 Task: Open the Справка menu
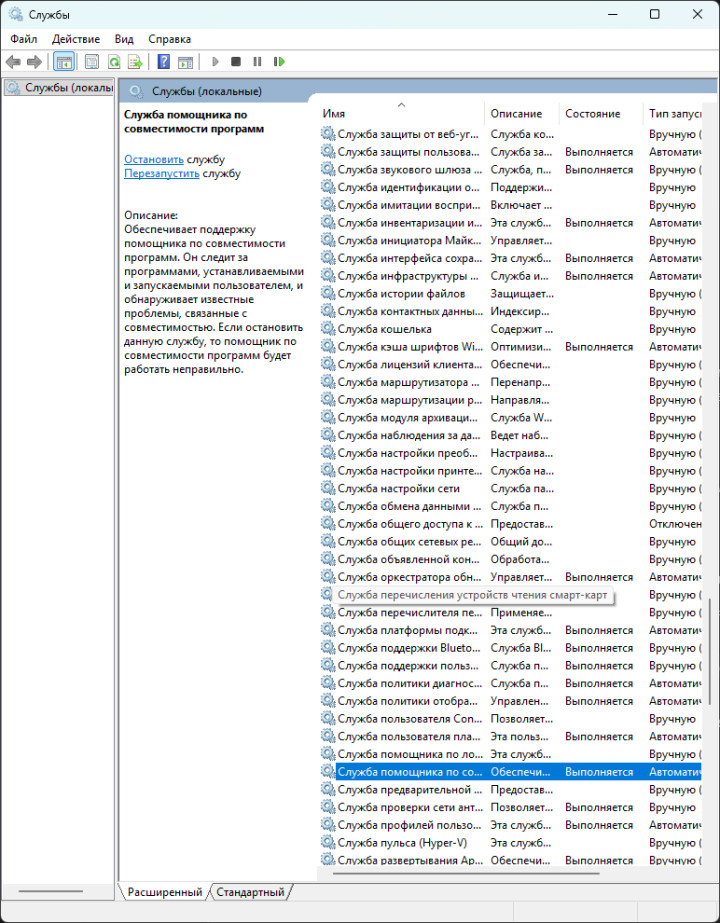coord(169,39)
